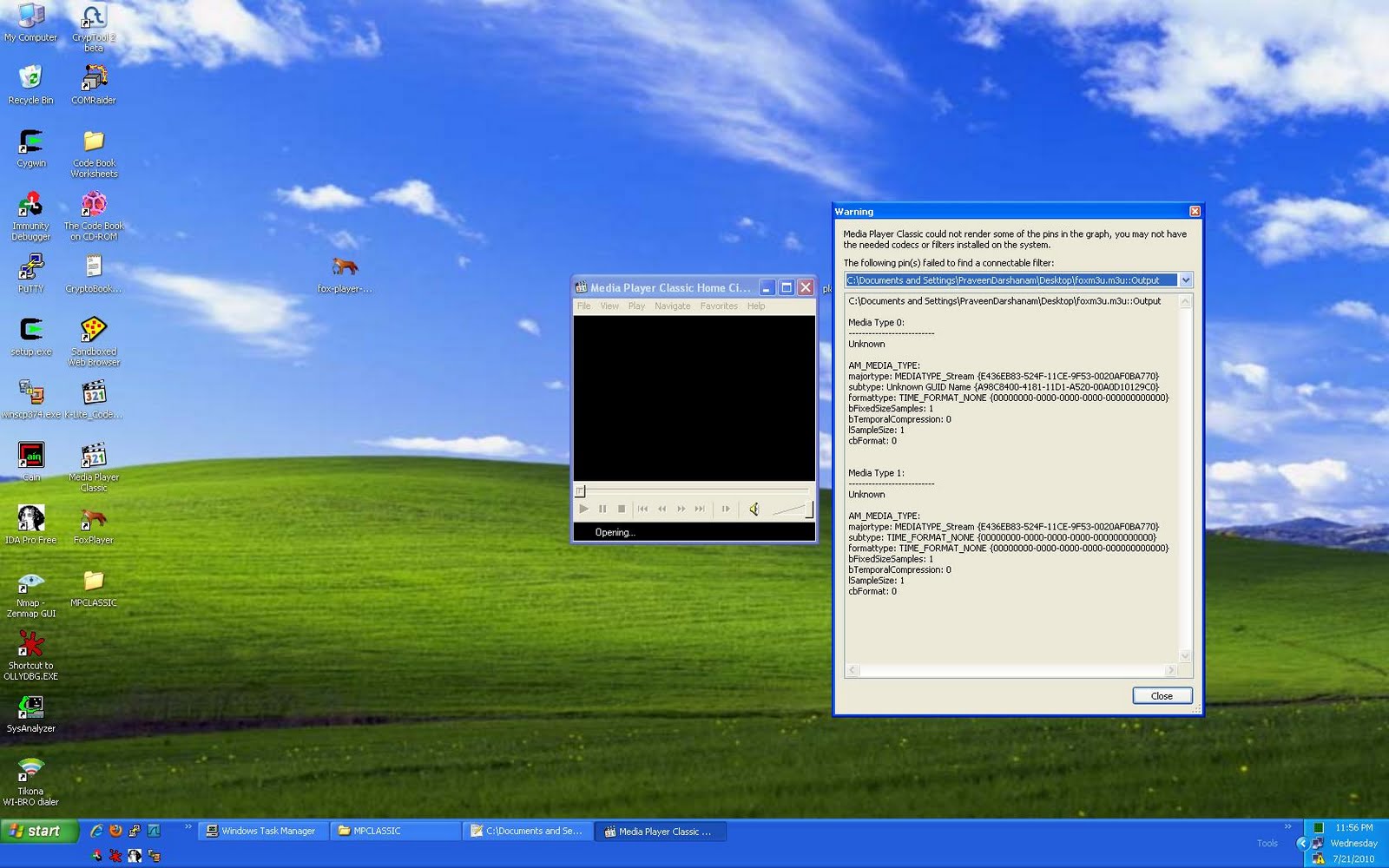Click the skip-to-next playback button

point(700,510)
